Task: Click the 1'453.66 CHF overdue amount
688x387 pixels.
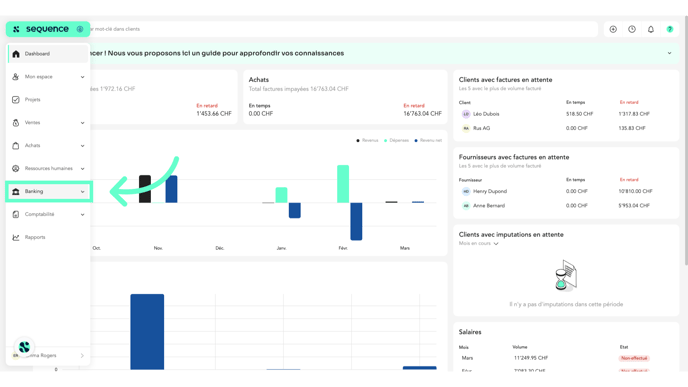Action: click(x=214, y=114)
